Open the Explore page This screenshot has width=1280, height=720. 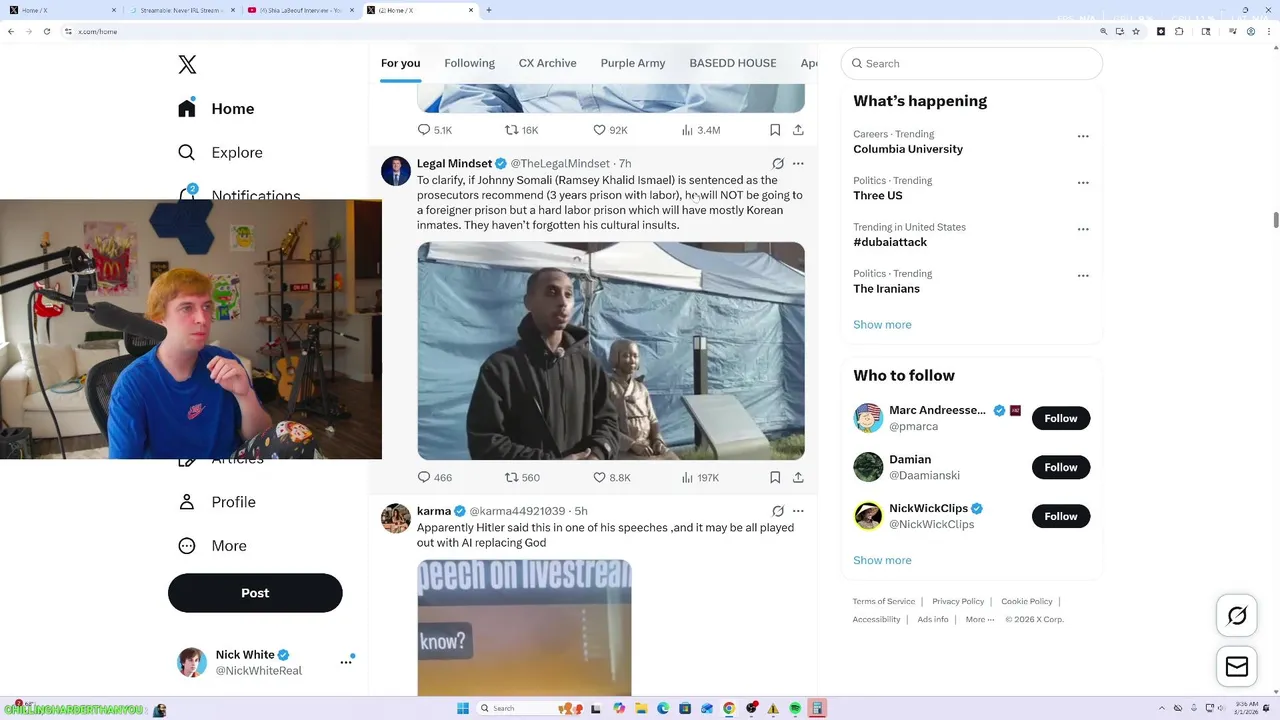click(220, 152)
